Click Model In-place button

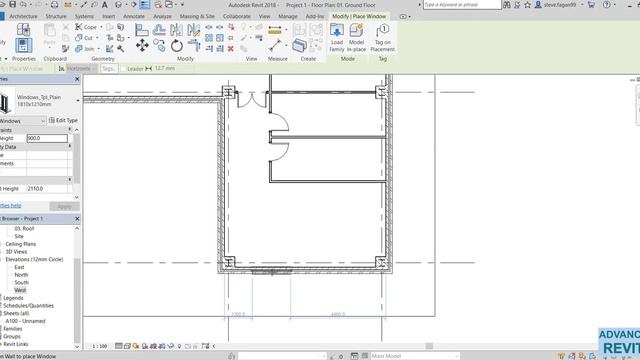tap(356, 38)
